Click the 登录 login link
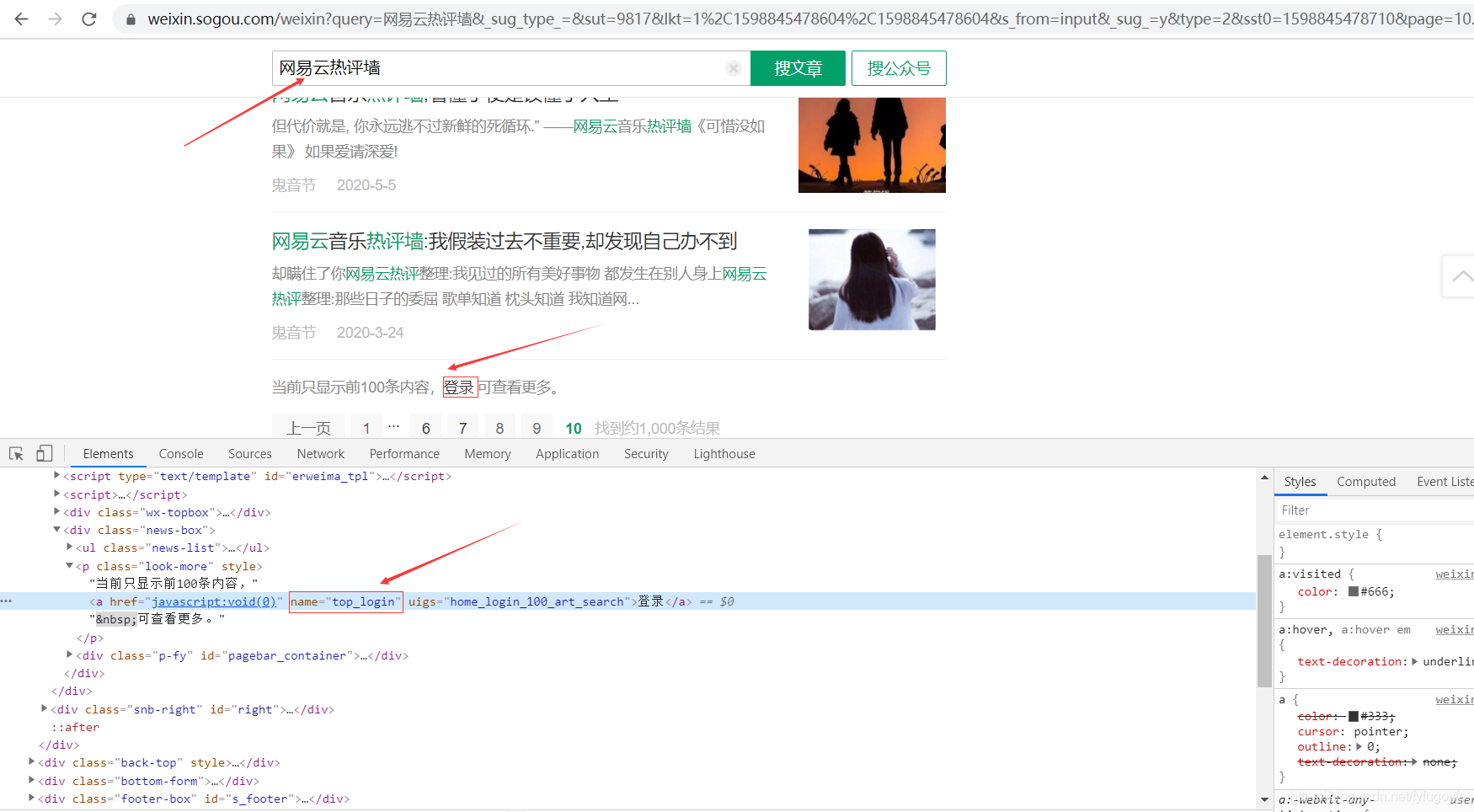Image resolution: width=1474 pixels, height=812 pixels. tap(459, 387)
